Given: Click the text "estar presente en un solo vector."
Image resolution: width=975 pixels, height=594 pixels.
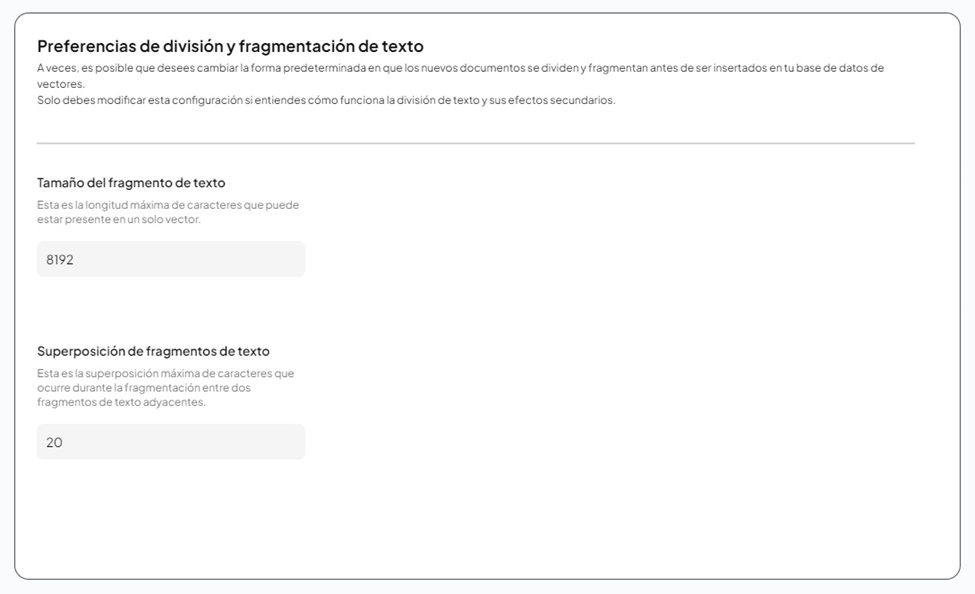Looking at the screenshot, I should point(119,219).
